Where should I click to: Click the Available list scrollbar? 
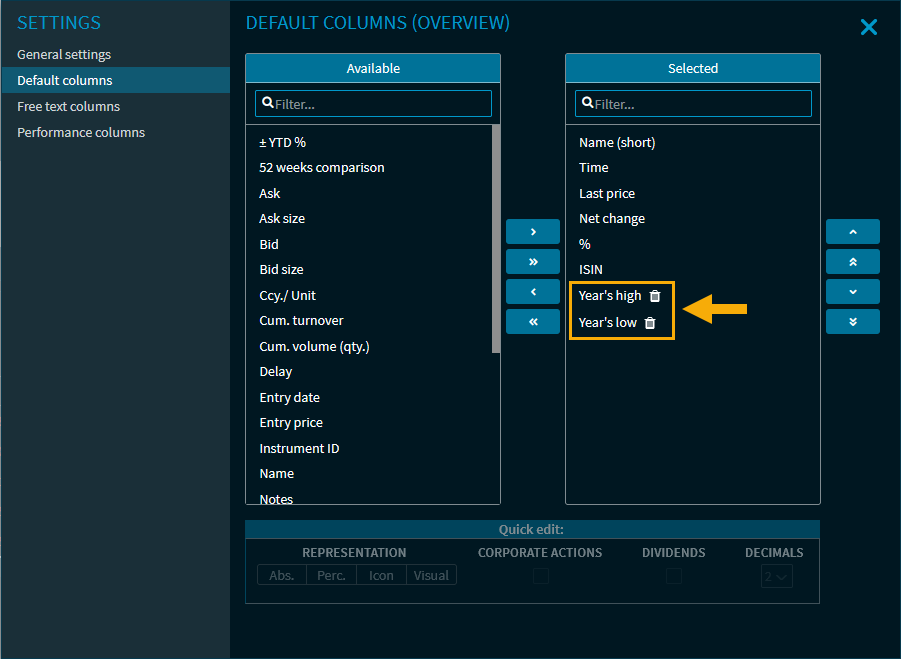tap(496, 240)
